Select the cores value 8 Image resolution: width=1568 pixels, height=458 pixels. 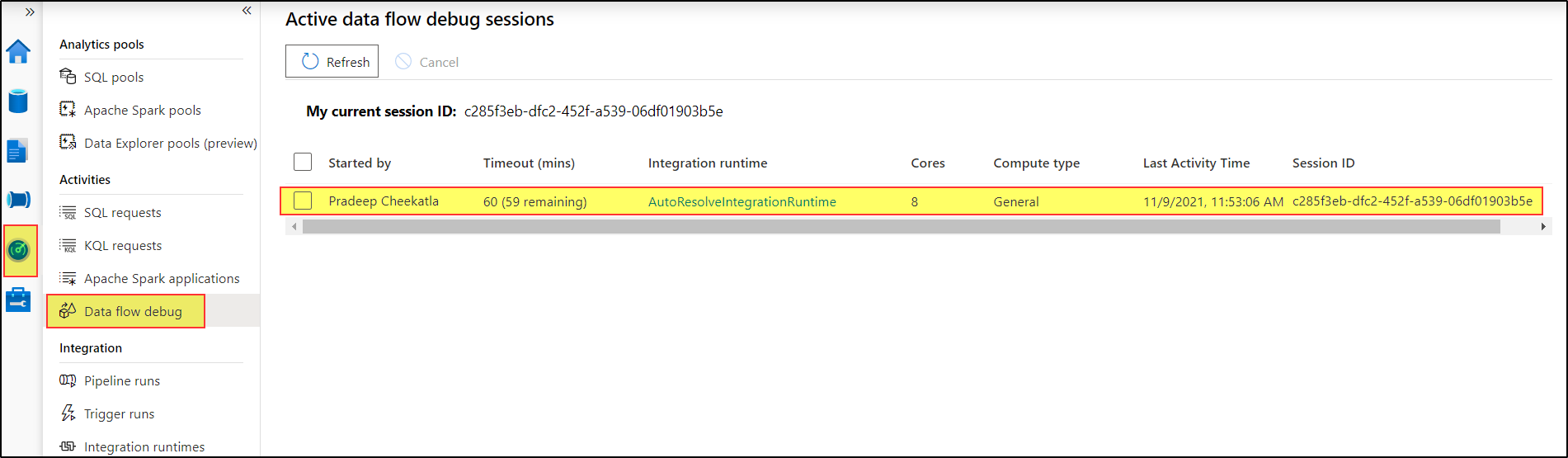pyautogui.click(x=915, y=201)
